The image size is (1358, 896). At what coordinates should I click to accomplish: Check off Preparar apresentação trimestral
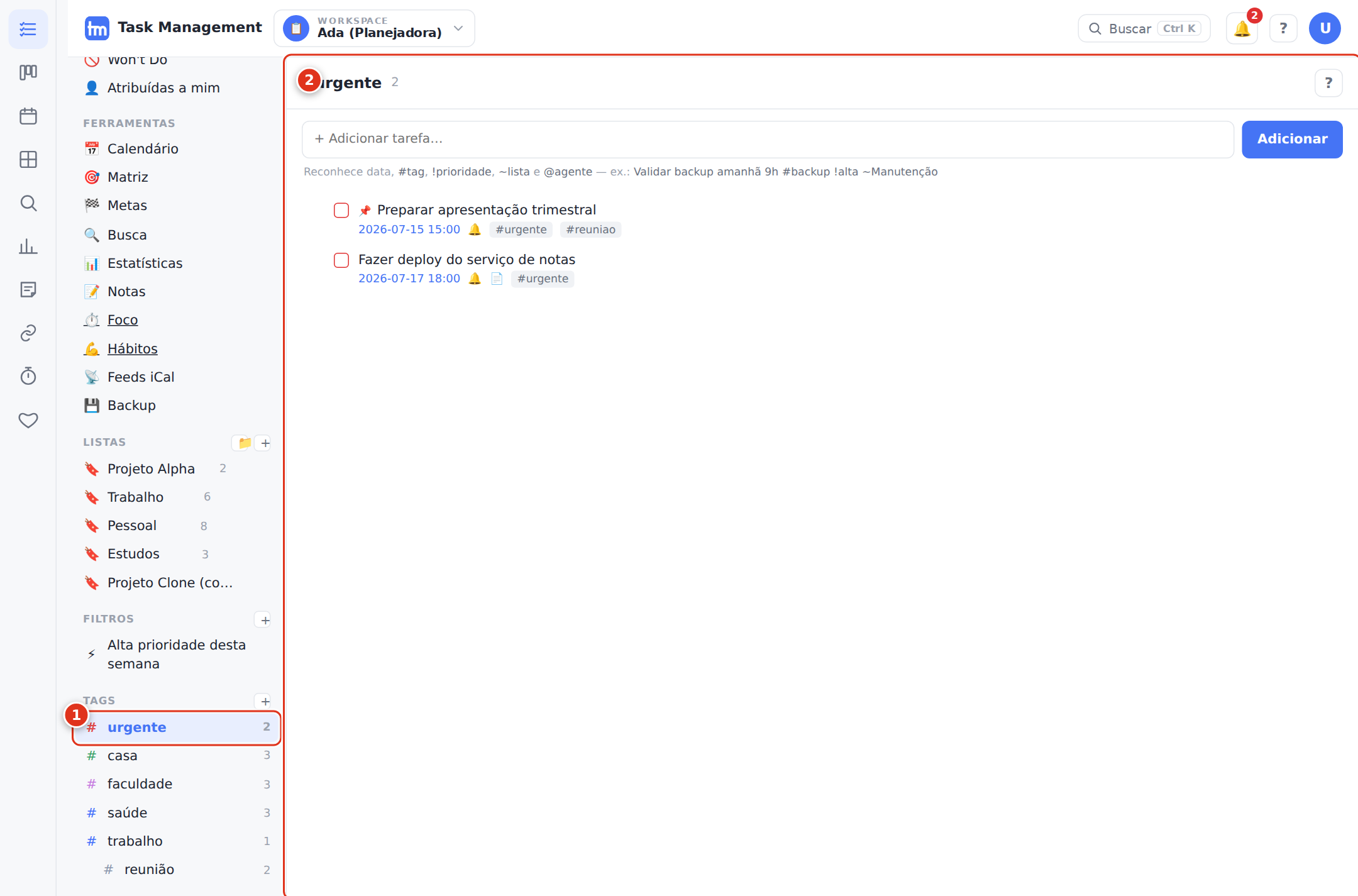[341, 210]
